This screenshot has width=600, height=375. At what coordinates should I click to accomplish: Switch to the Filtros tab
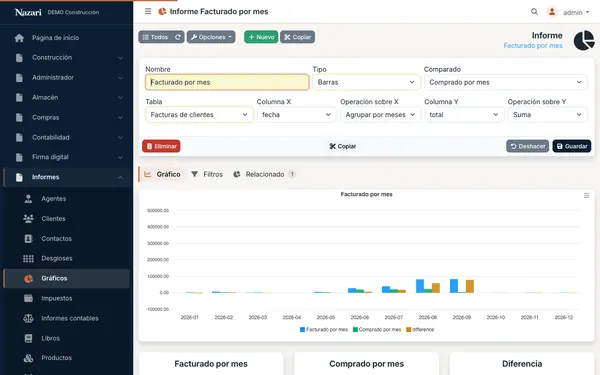tap(207, 174)
